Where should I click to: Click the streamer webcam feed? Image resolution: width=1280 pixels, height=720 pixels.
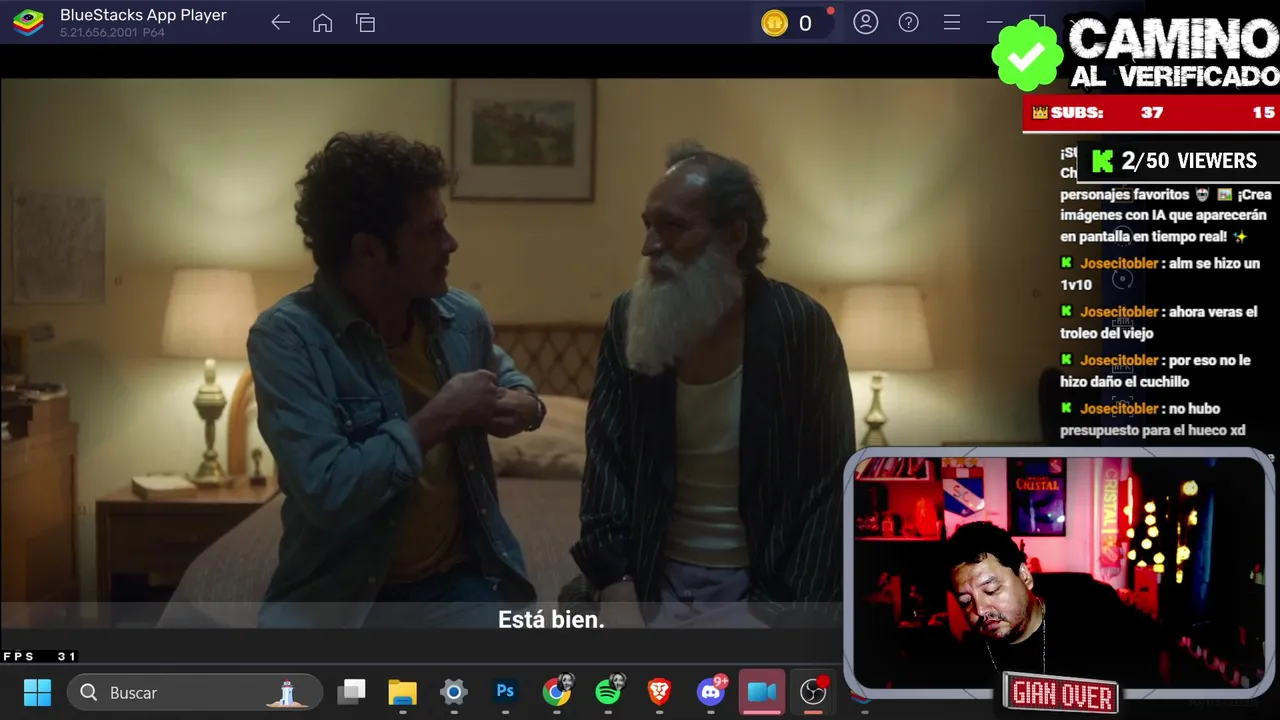(x=1060, y=573)
